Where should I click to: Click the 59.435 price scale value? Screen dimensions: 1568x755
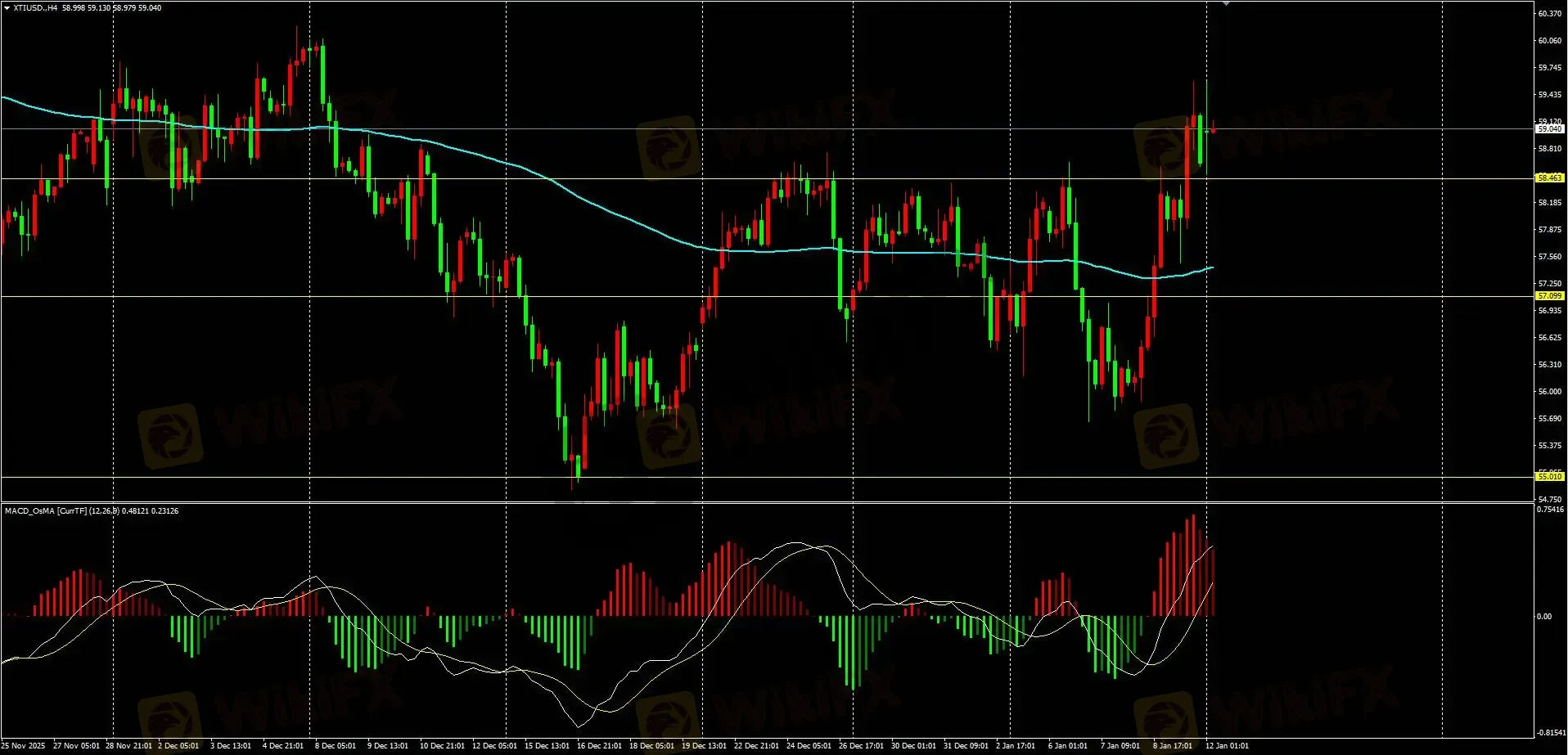click(1550, 95)
